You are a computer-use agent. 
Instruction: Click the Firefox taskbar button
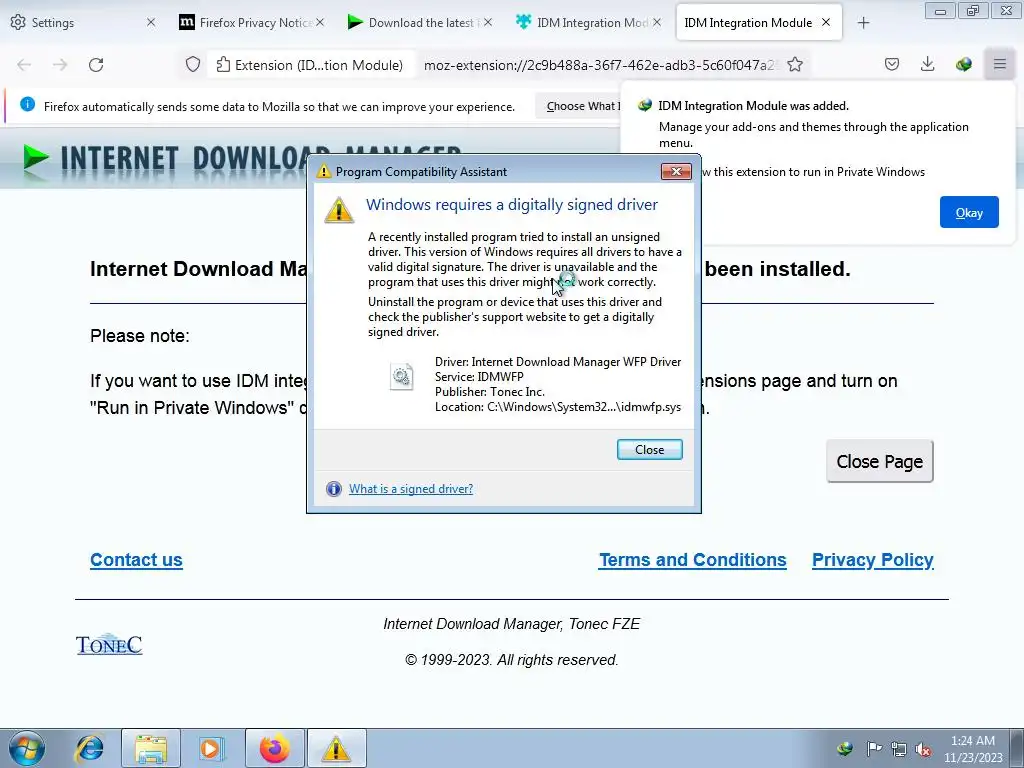(275, 748)
